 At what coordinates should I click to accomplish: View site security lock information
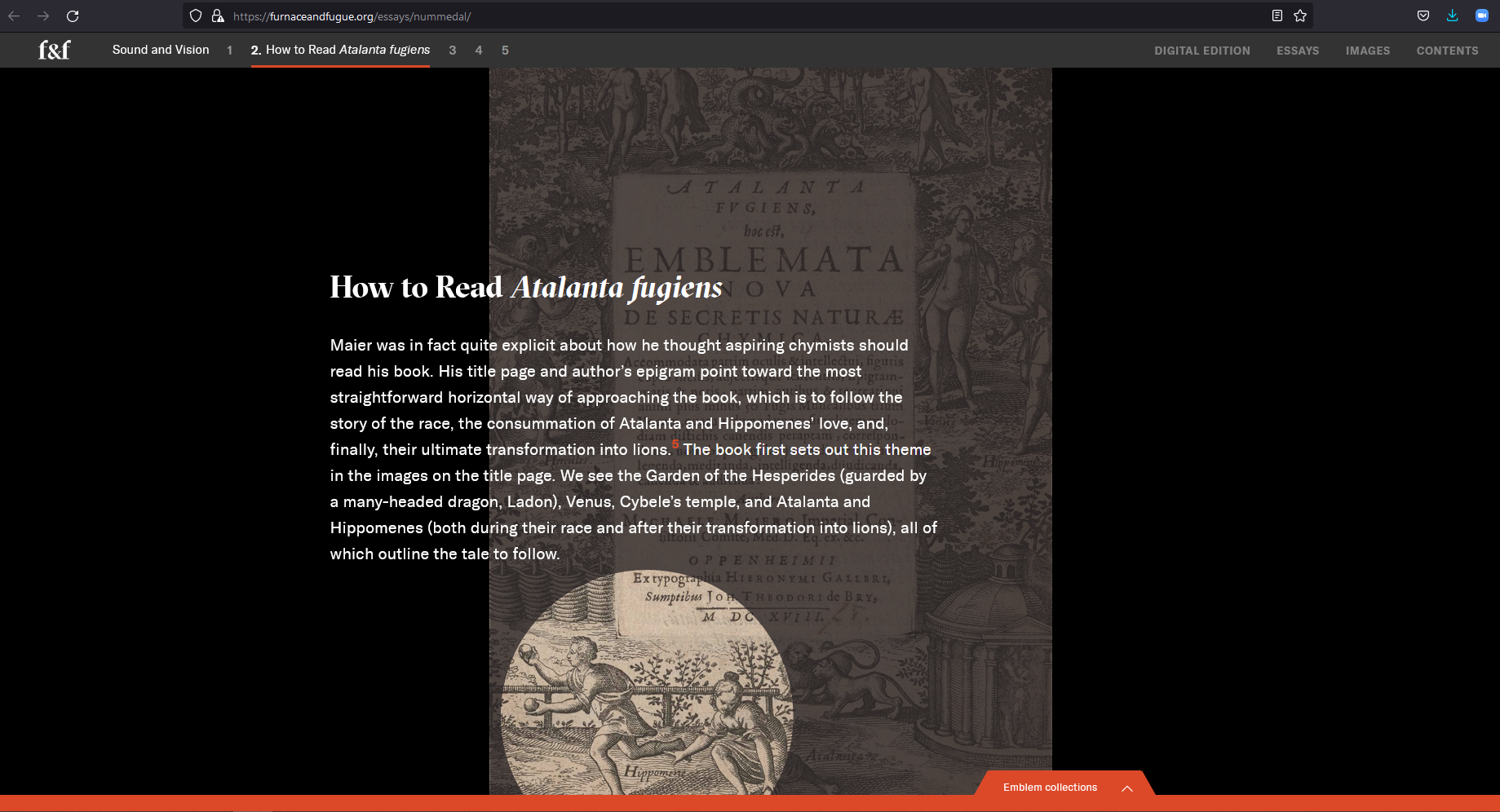pyautogui.click(x=218, y=15)
